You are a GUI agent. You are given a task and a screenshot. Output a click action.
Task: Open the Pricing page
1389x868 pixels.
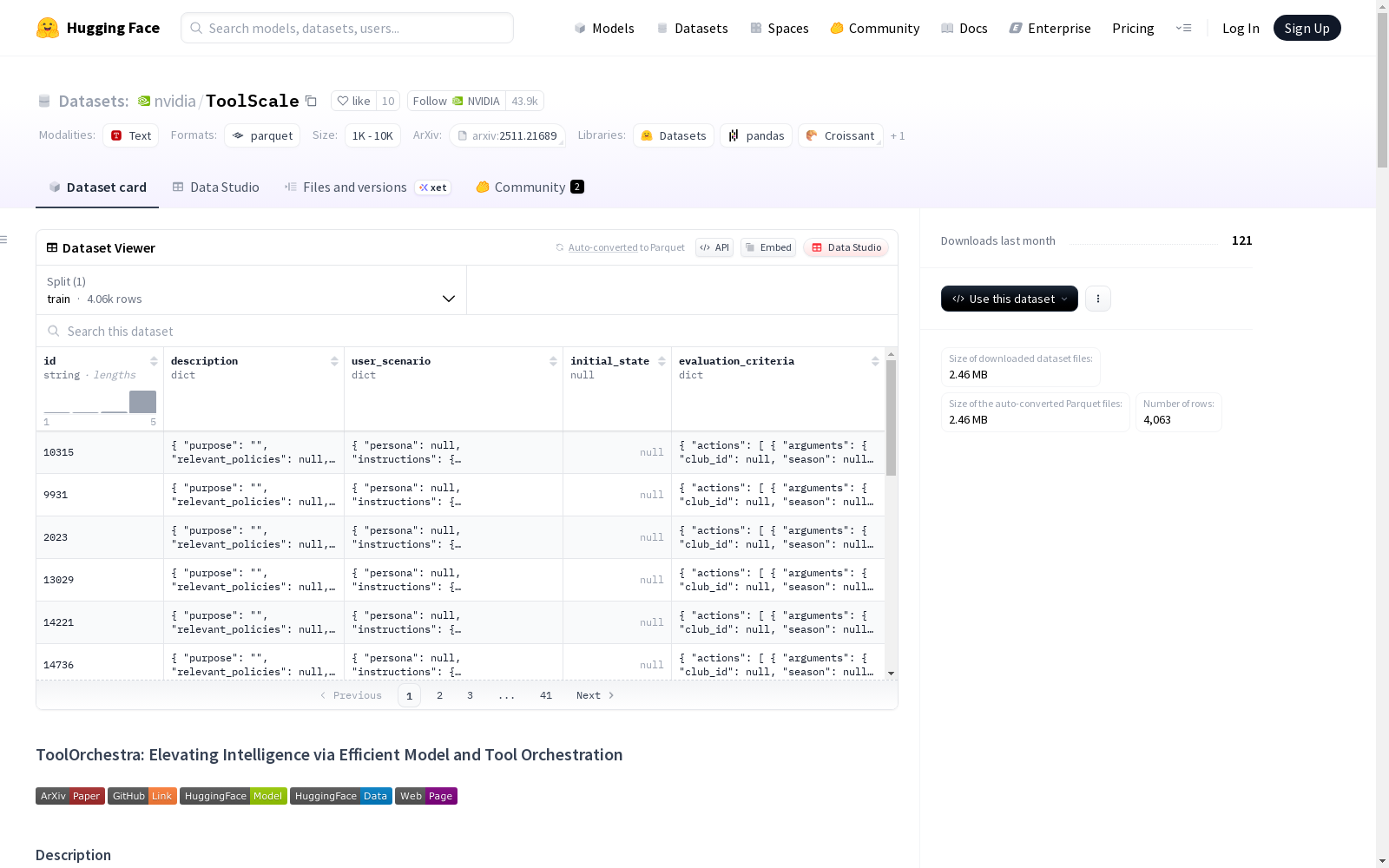click(x=1133, y=28)
